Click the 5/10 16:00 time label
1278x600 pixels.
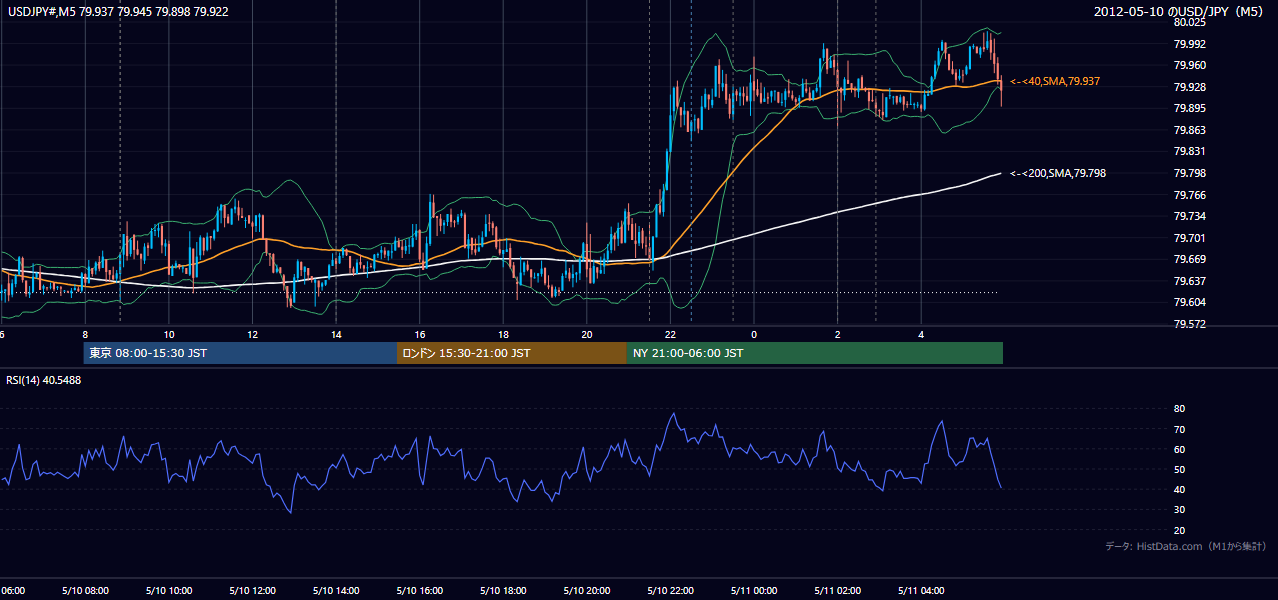tap(420, 591)
